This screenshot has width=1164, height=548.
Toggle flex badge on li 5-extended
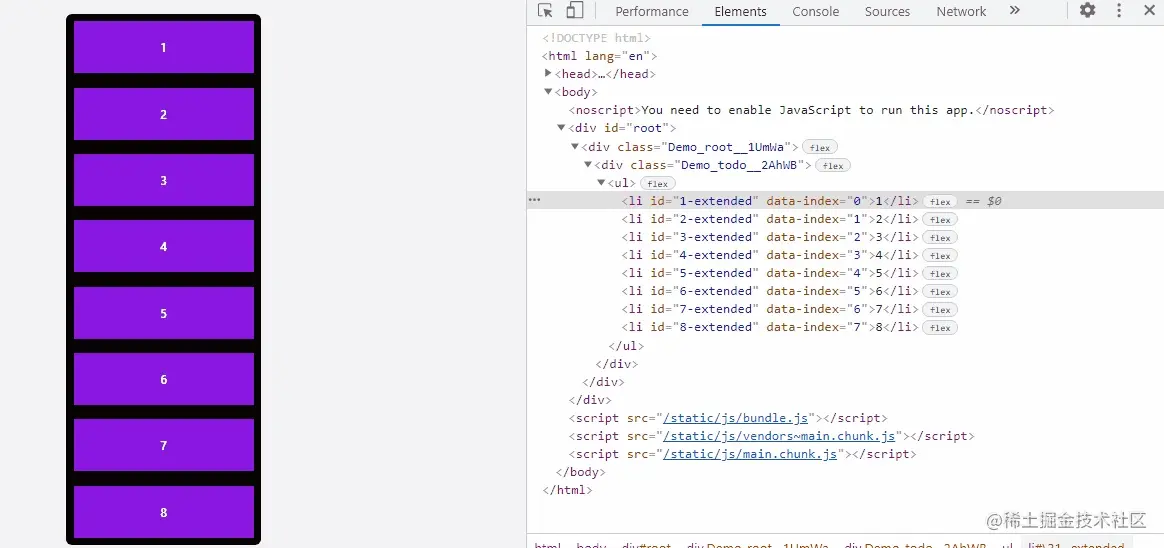click(x=940, y=274)
